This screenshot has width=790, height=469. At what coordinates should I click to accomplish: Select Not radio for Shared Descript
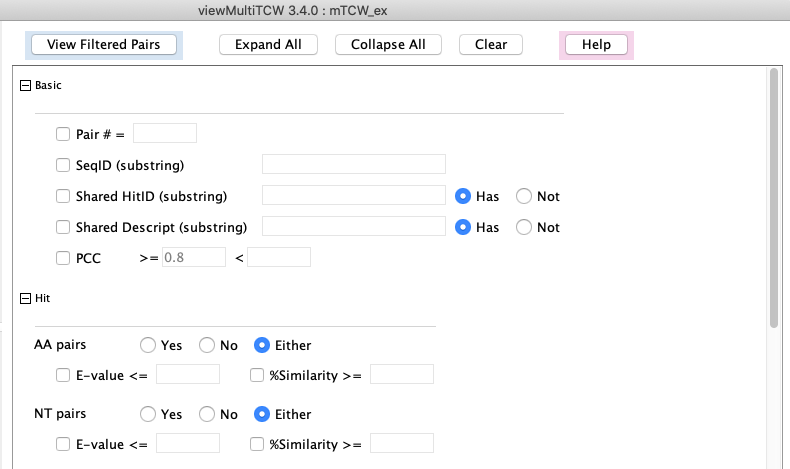click(524, 227)
